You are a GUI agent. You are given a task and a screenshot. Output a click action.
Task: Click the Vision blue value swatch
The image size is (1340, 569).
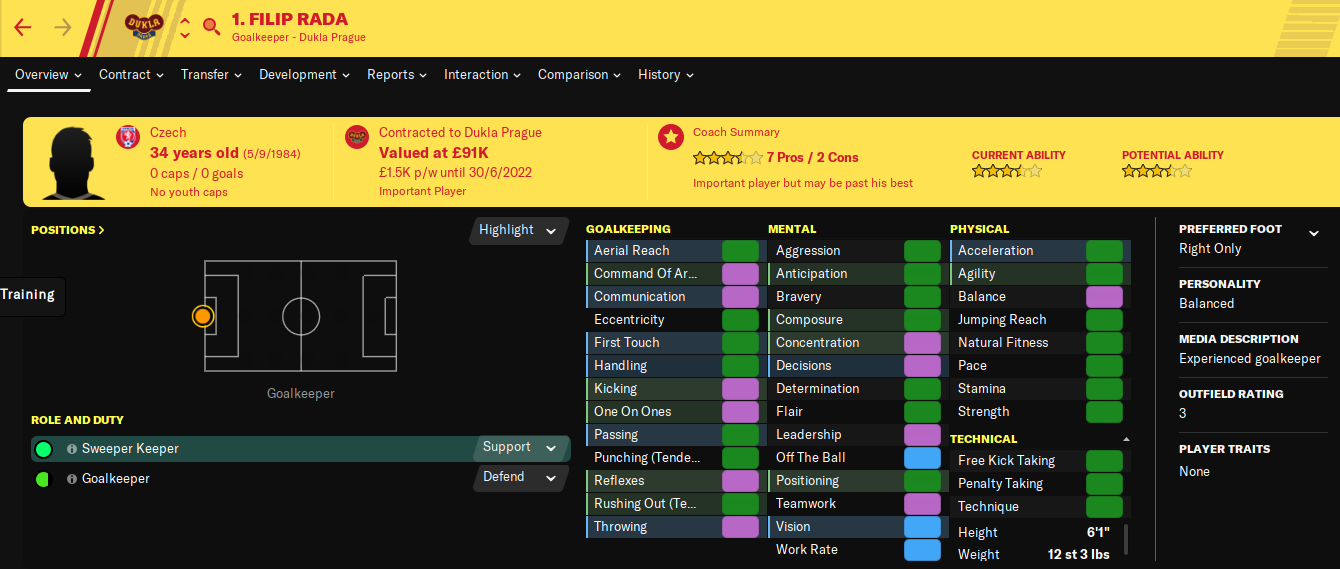(922, 527)
